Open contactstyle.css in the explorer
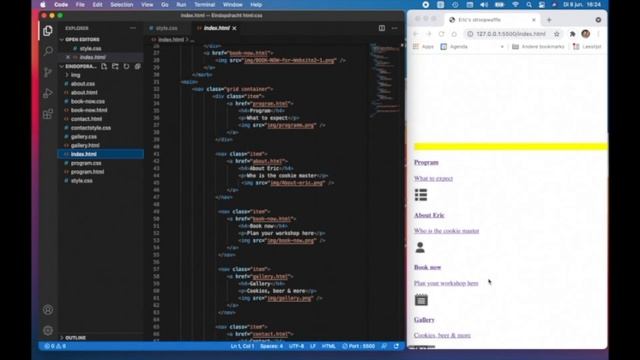Image resolution: width=640 pixels, height=360 pixels. point(91,128)
